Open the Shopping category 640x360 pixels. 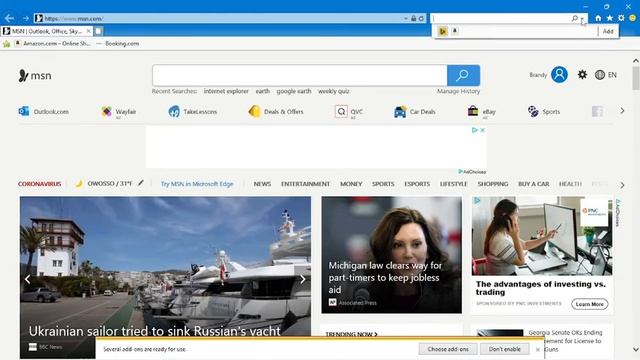tap(493, 184)
